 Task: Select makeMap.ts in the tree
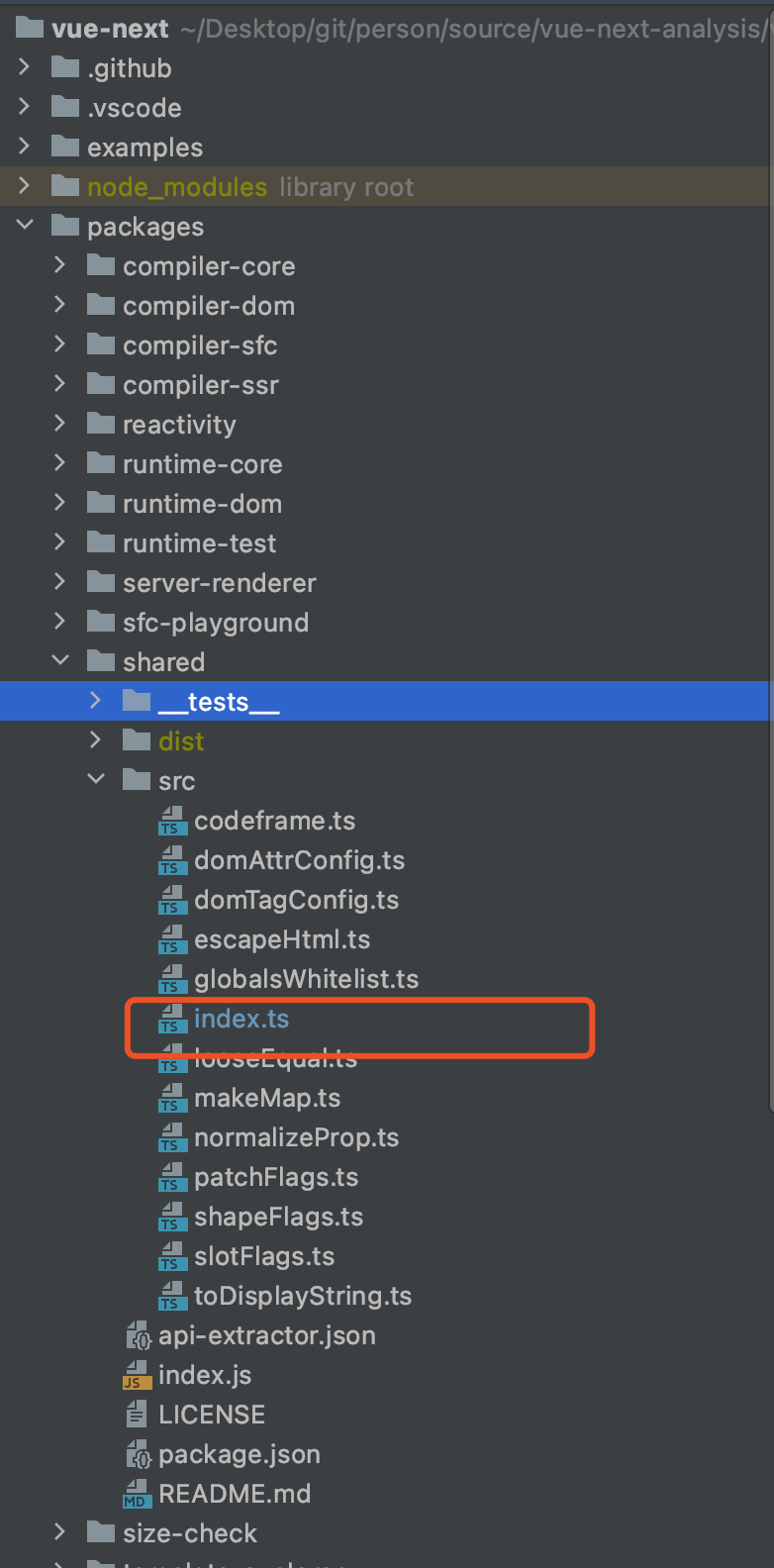(x=267, y=1098)
